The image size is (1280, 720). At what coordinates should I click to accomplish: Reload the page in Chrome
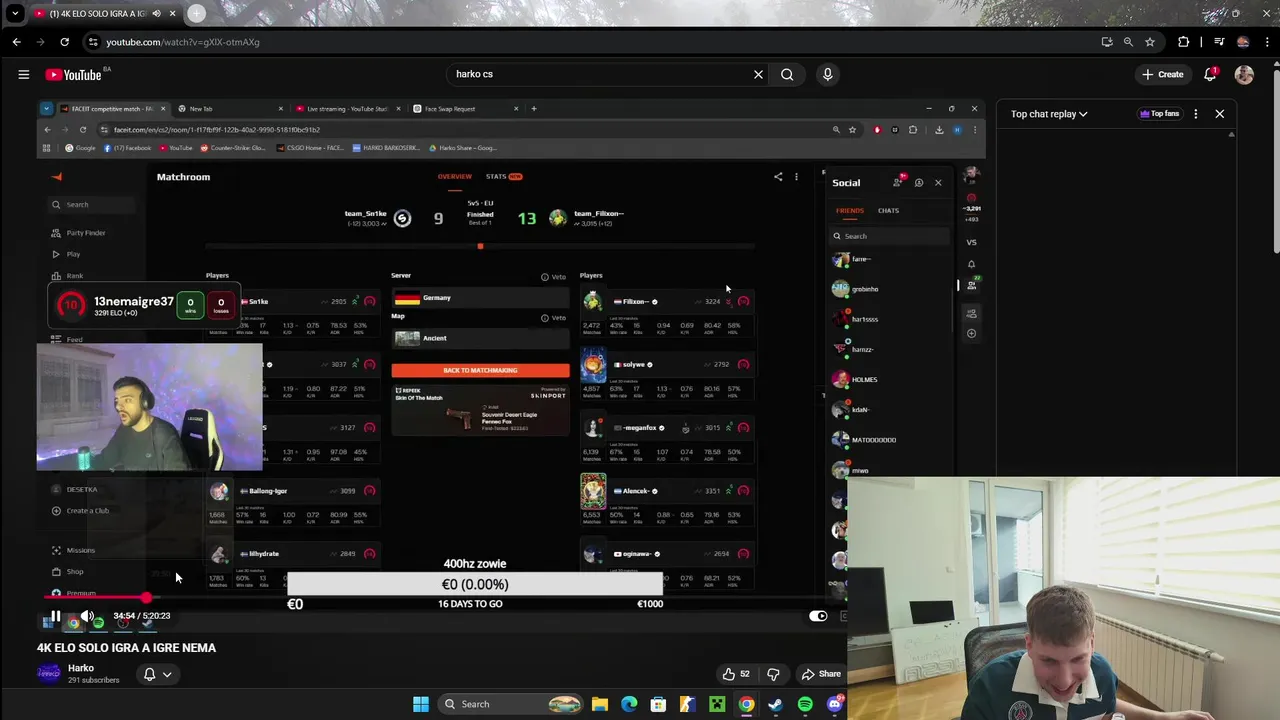[x=64, y=42]
